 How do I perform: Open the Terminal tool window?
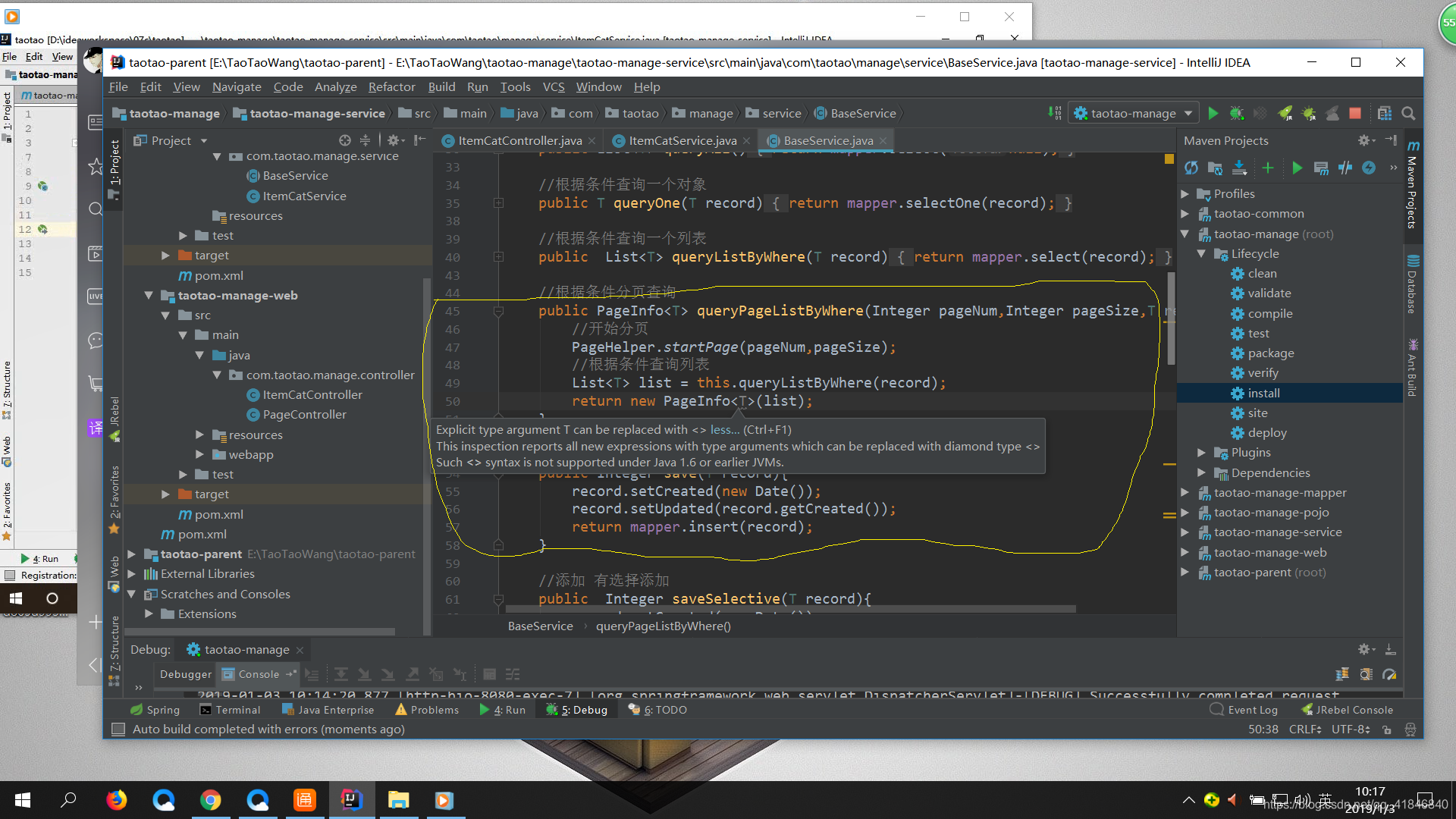pyautogui.click(x=230, y=710)
